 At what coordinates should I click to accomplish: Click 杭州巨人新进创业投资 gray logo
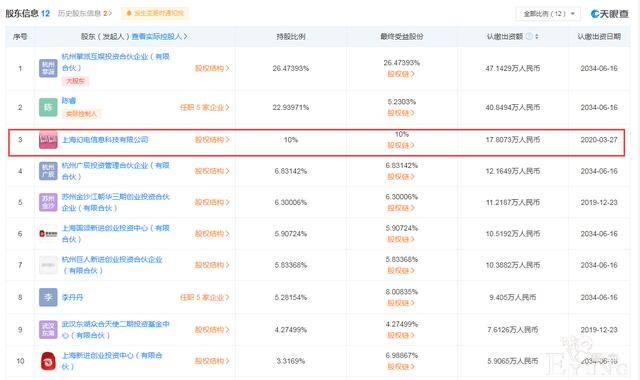(x=48, y=265)
